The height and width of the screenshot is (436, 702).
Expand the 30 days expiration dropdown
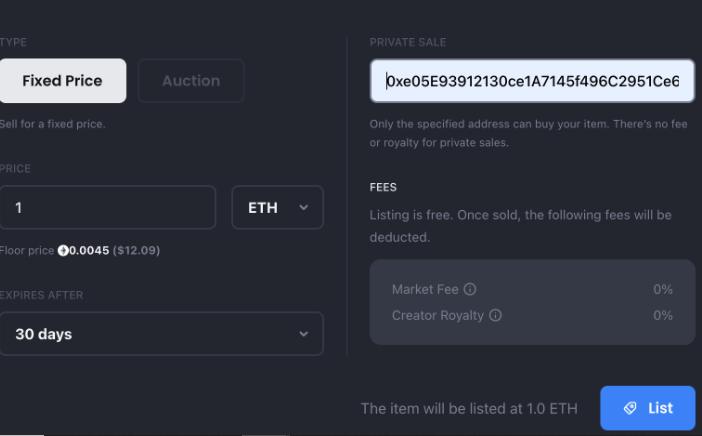[x=161, y=334]
